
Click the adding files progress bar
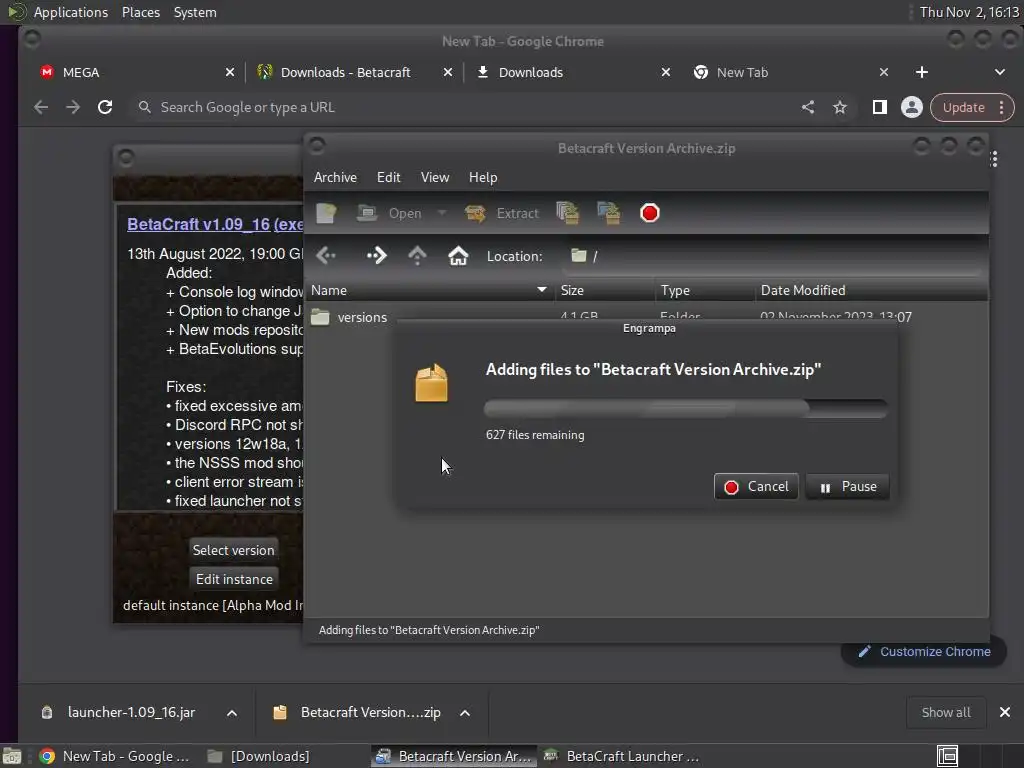685,409
